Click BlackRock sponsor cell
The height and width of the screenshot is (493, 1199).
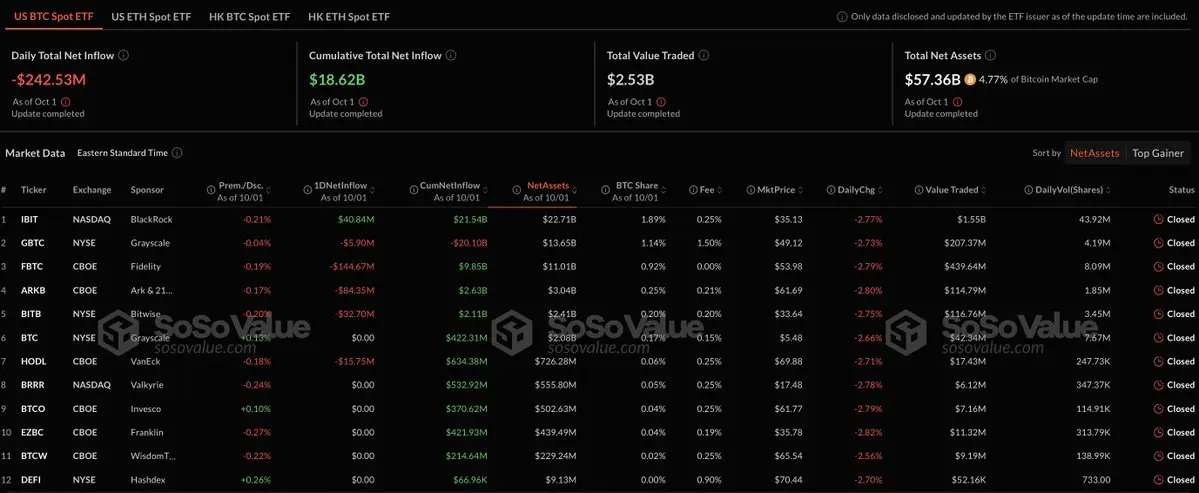(151, 219)
